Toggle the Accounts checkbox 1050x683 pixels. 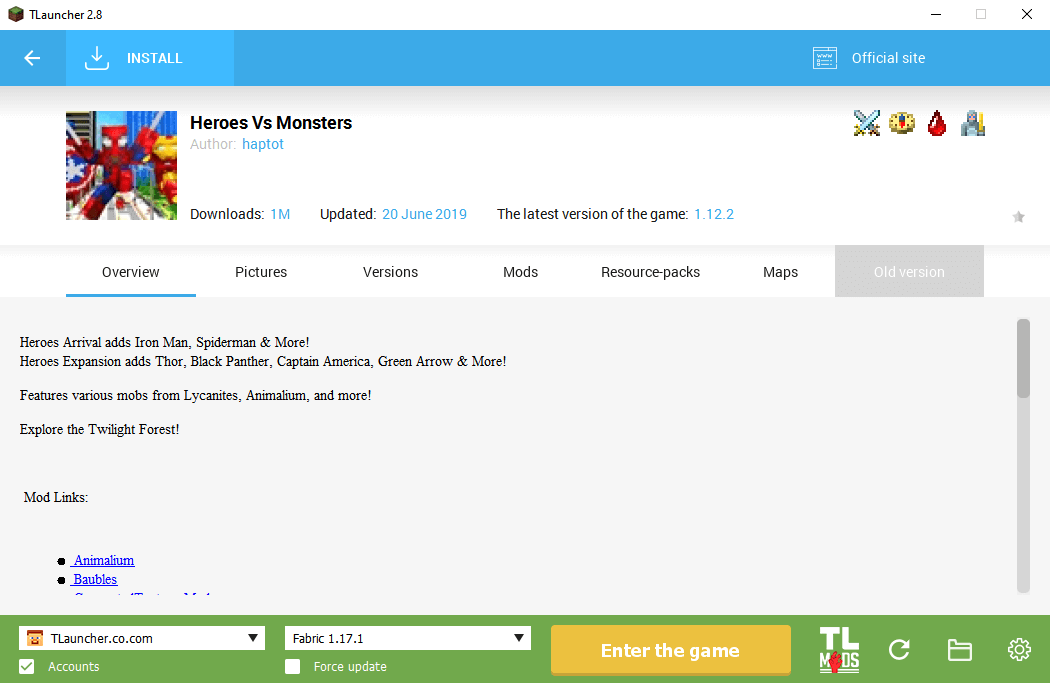pos(27,666)
